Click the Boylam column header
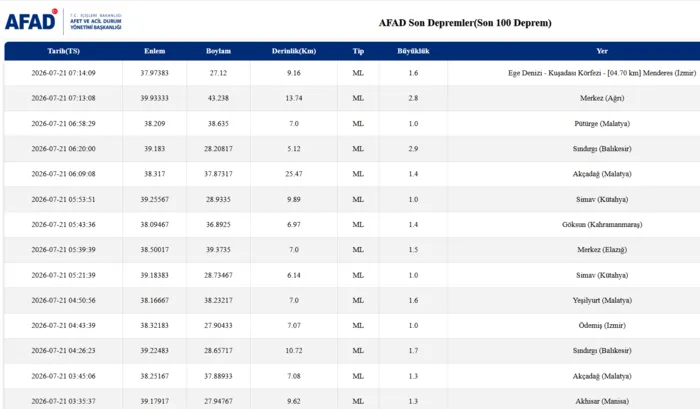The image size is (700, 409). pos(218,51)
